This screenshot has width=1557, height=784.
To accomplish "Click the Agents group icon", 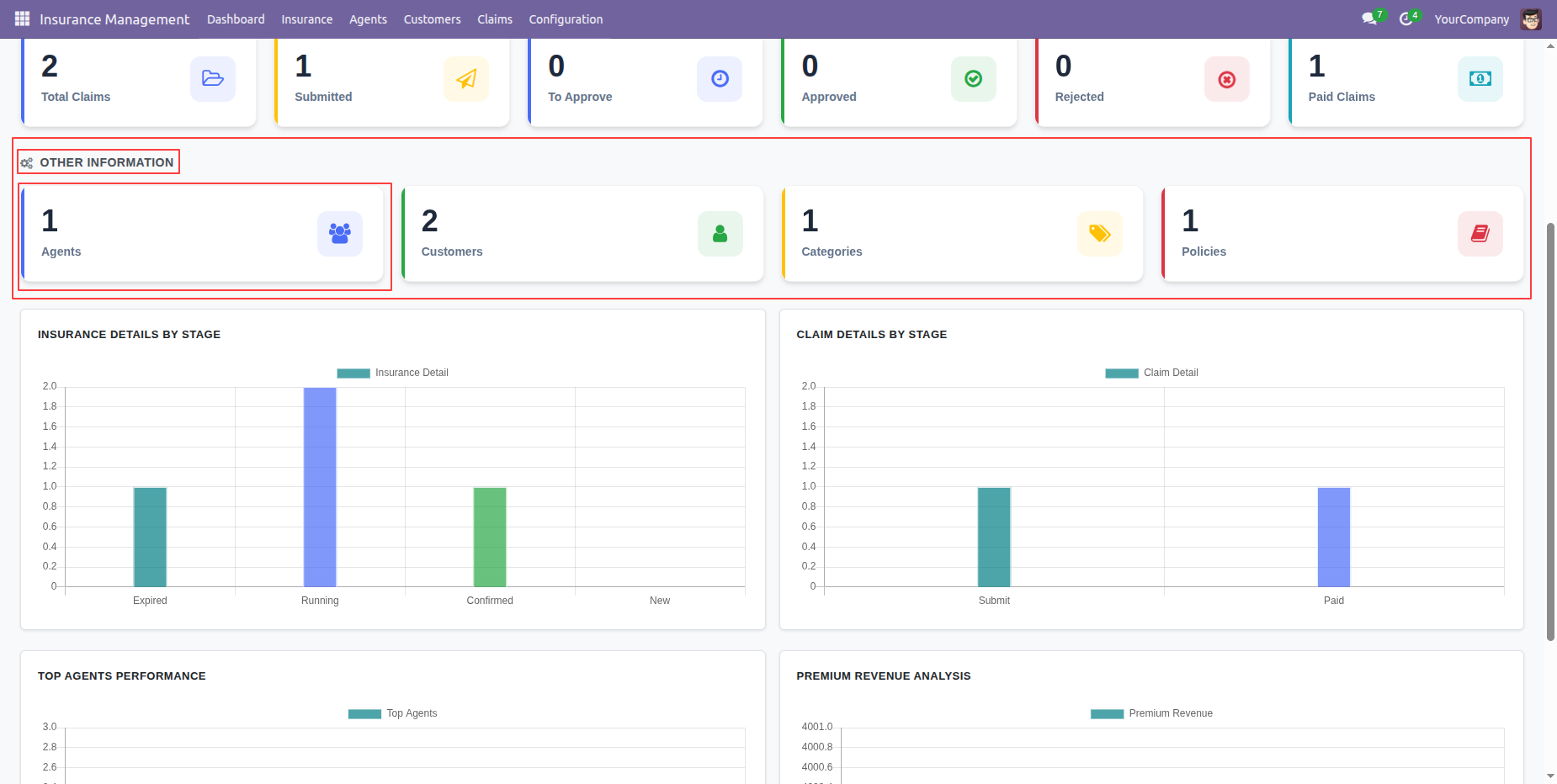I will (340, 234).
